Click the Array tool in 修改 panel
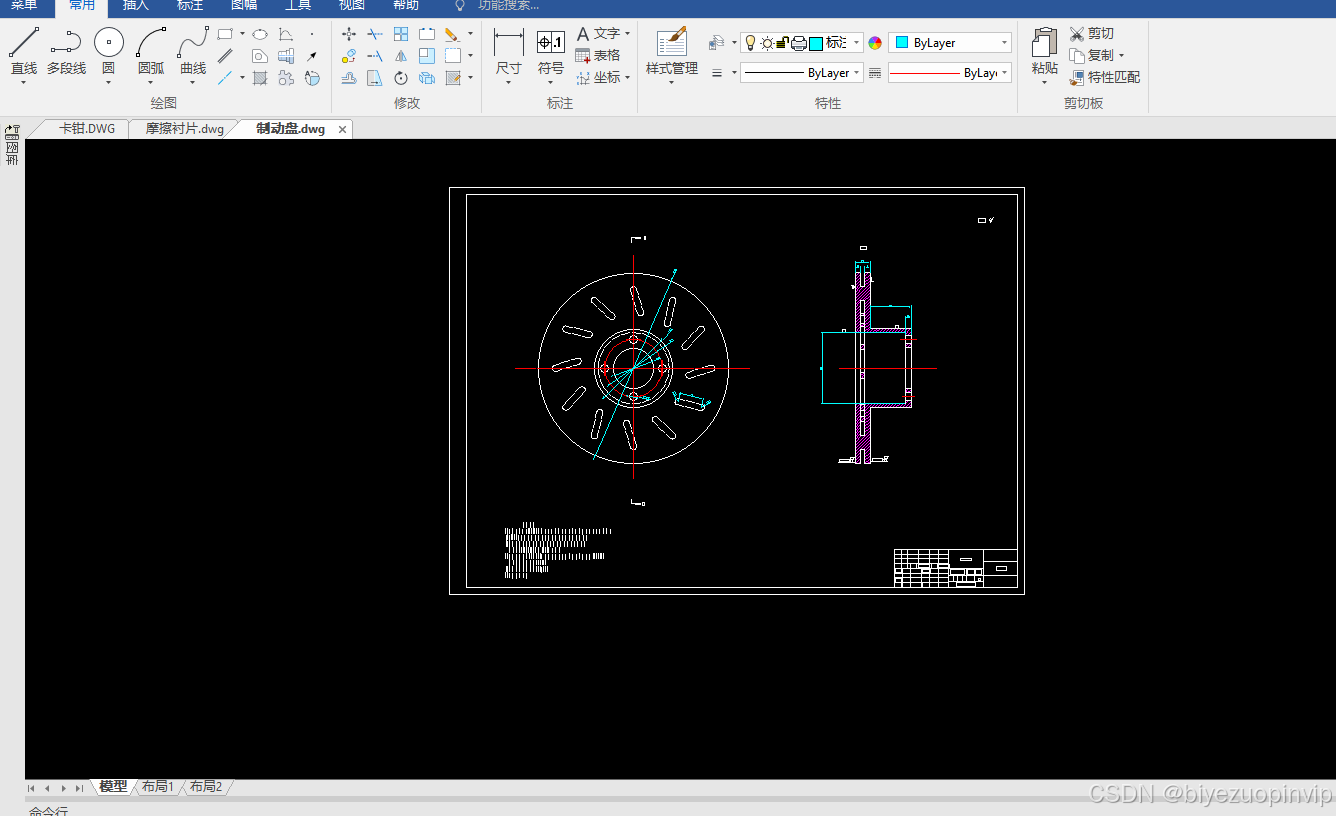The image size is (1336, 816). 401,34
